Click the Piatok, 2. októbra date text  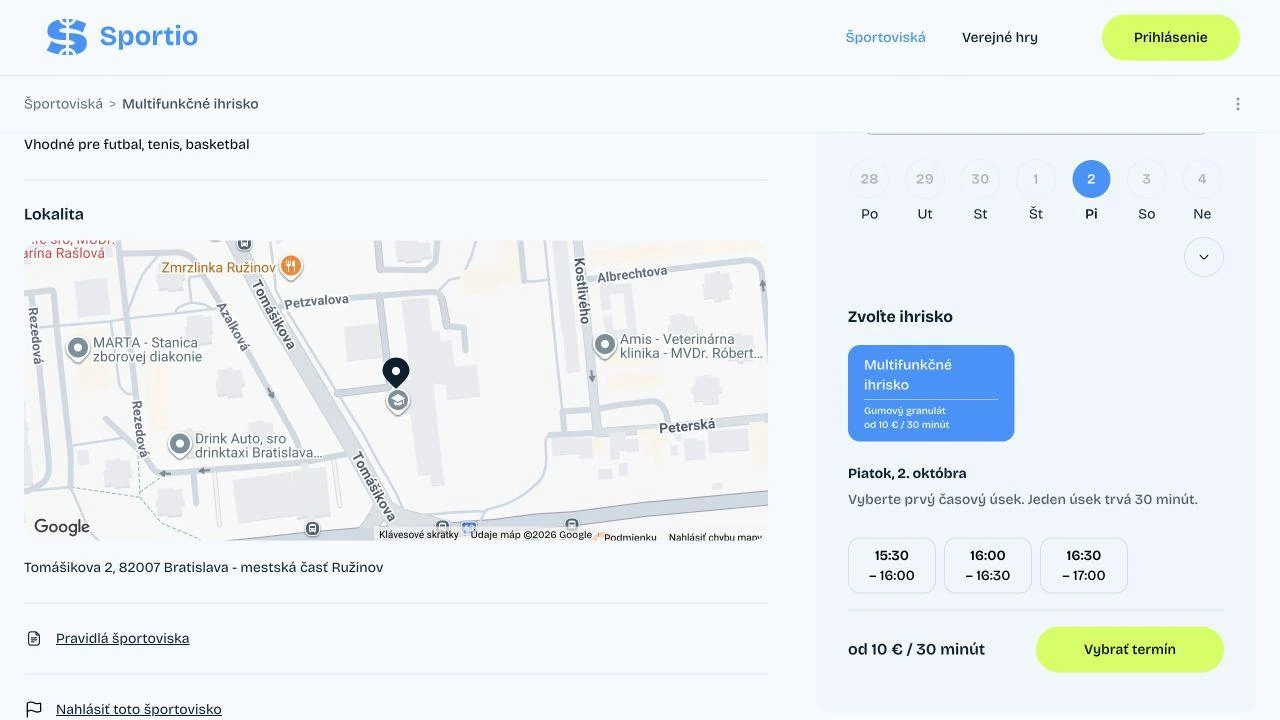click(907, 473)
